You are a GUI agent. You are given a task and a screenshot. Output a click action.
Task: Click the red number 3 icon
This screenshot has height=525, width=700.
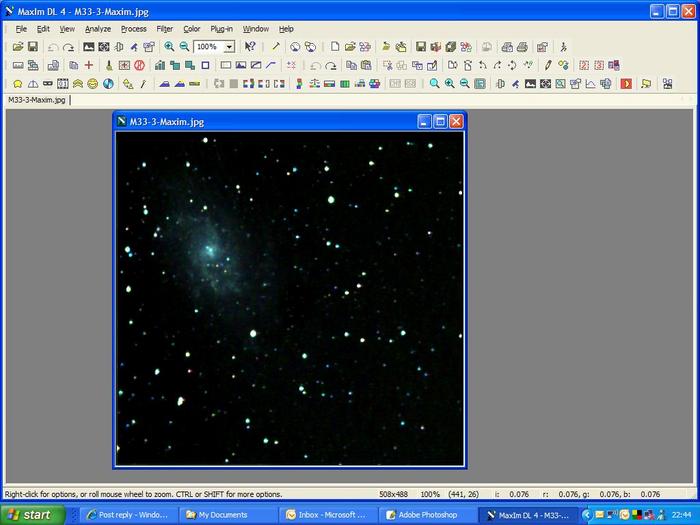599,65
